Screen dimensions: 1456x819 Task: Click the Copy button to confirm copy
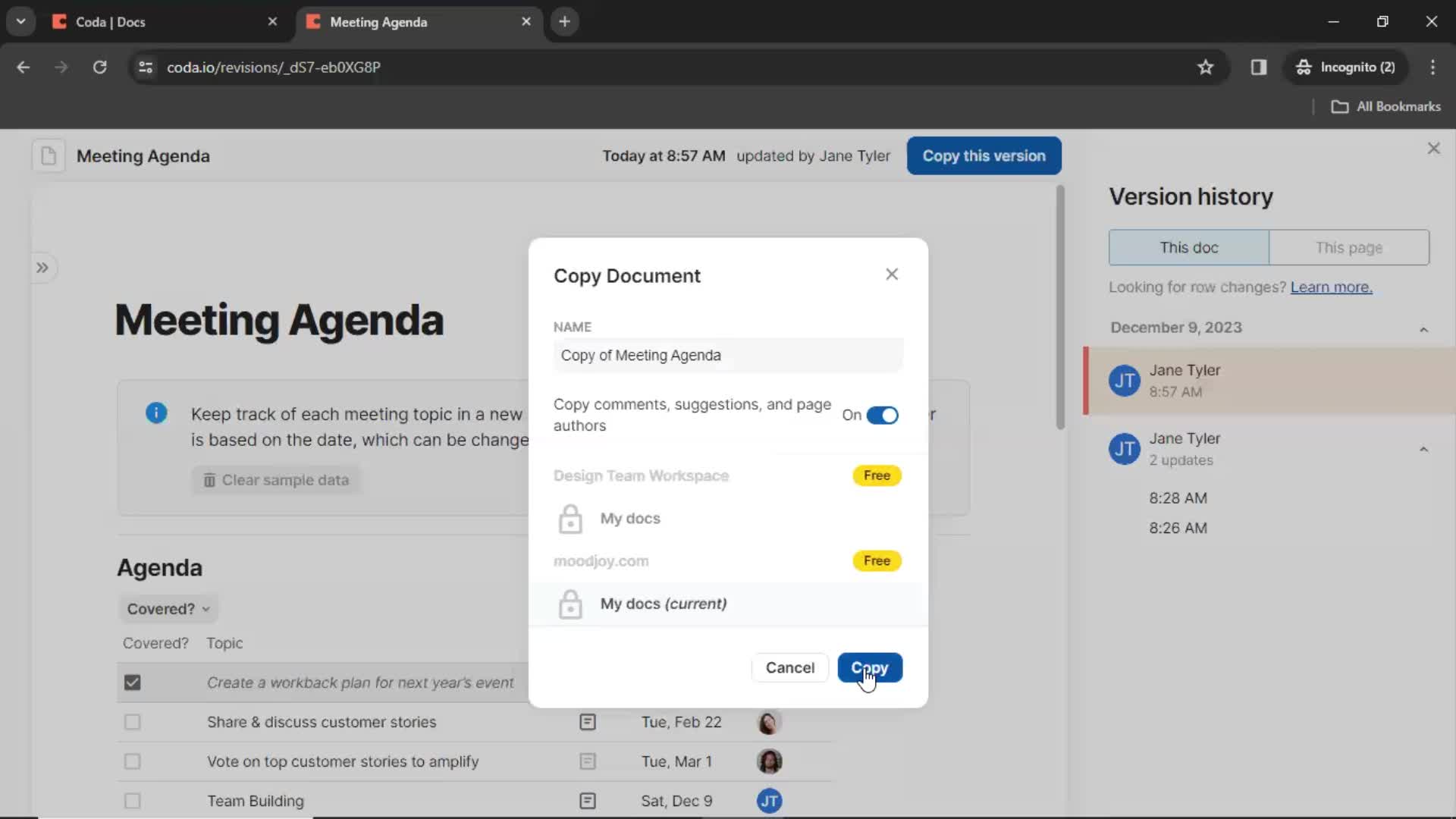click(870, 668)
